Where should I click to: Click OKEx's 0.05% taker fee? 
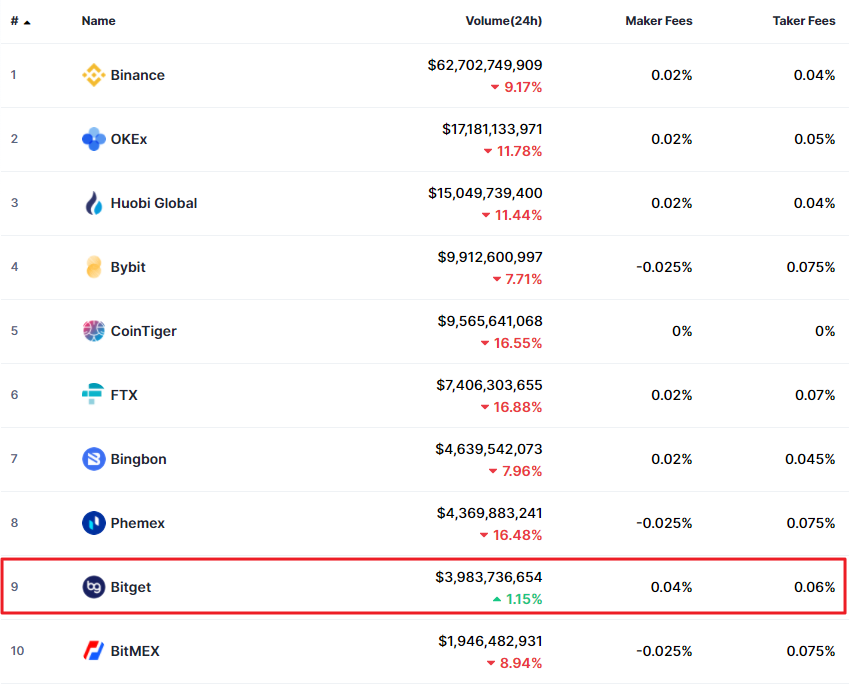[x=814, y=139]
